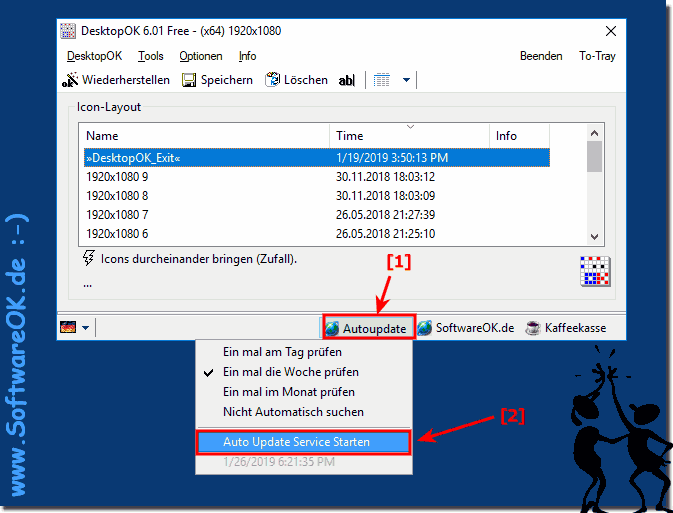673x513 pixels.
Task: Select 'Ein mal im Monat prüfen'
Action: pos(304,392)
